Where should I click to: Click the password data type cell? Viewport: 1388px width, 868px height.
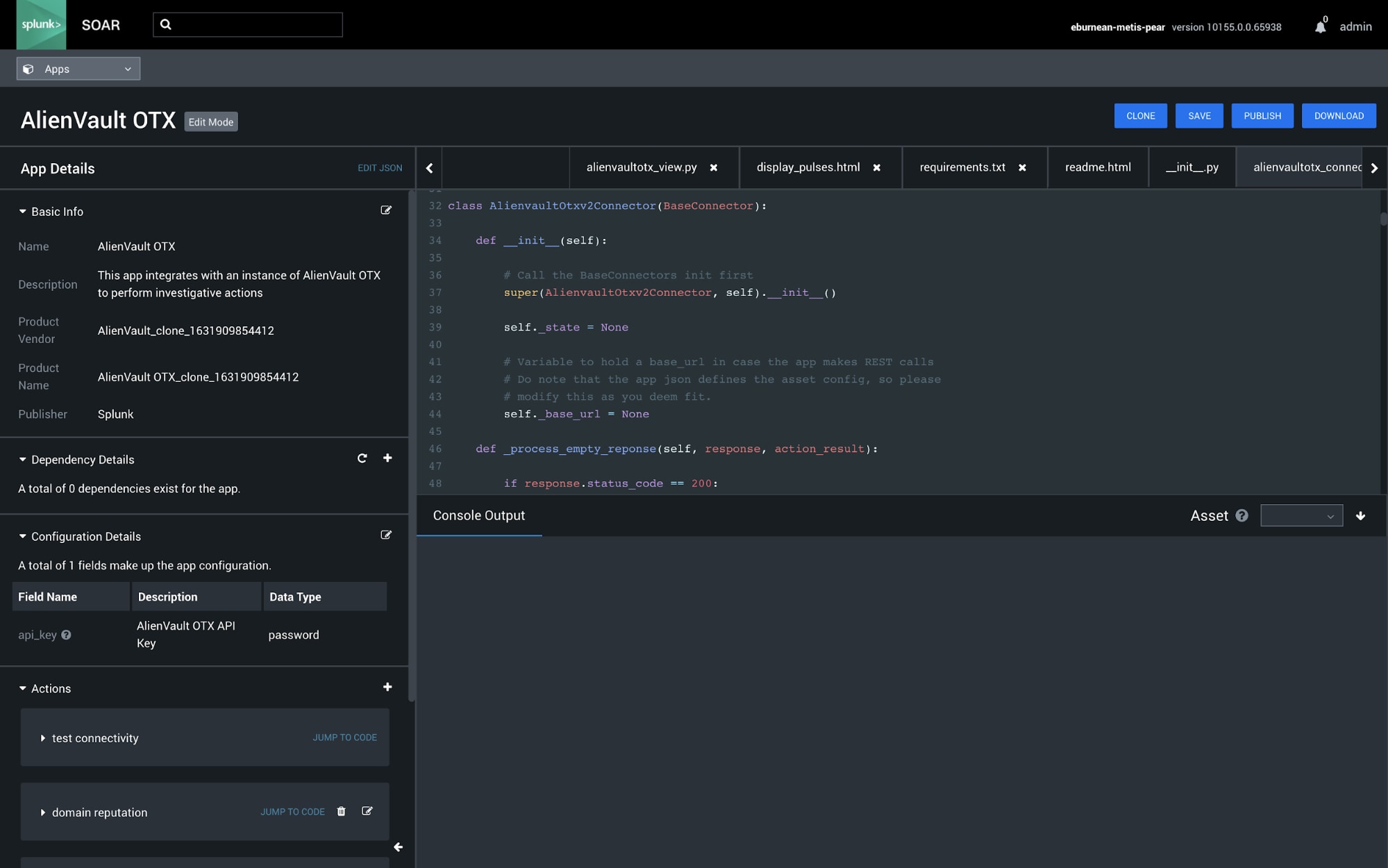pos(294,635)
